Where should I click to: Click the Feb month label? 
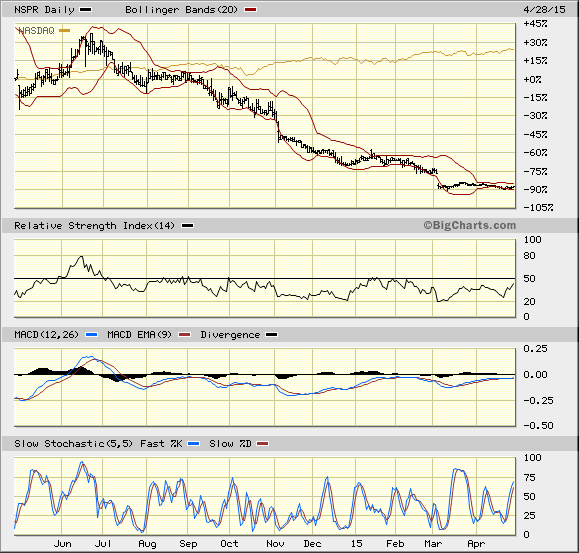[x=395, y=544]
